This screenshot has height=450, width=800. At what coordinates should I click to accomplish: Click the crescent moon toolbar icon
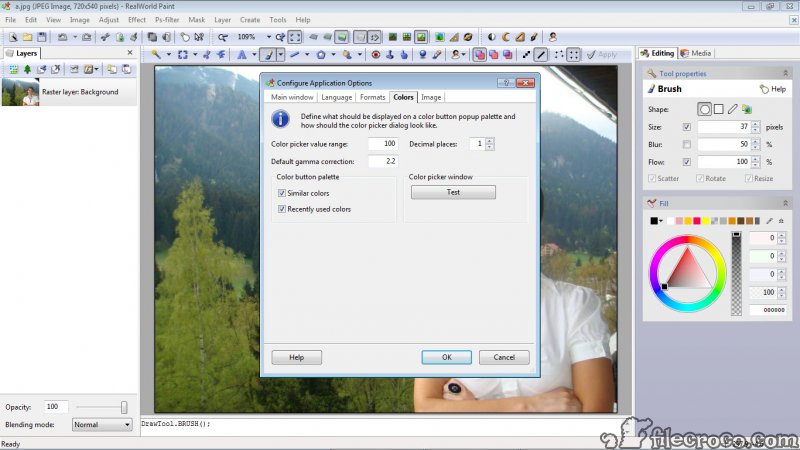pyautogui.click(x=506, y=37)
